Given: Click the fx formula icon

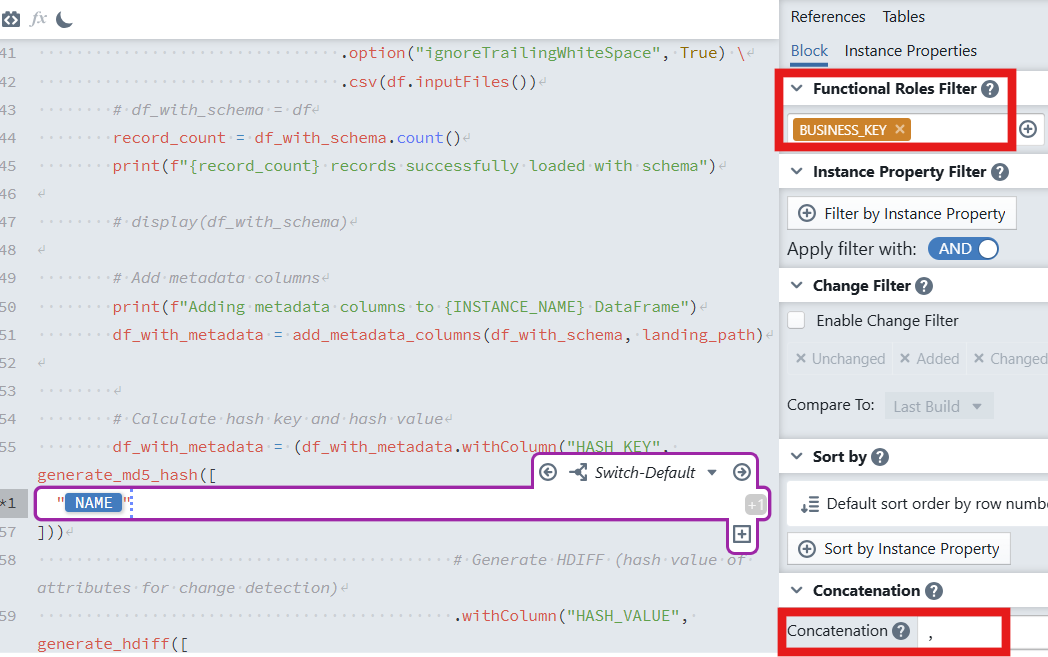Looking at the screenshot, I should click(x=39, y=19).
